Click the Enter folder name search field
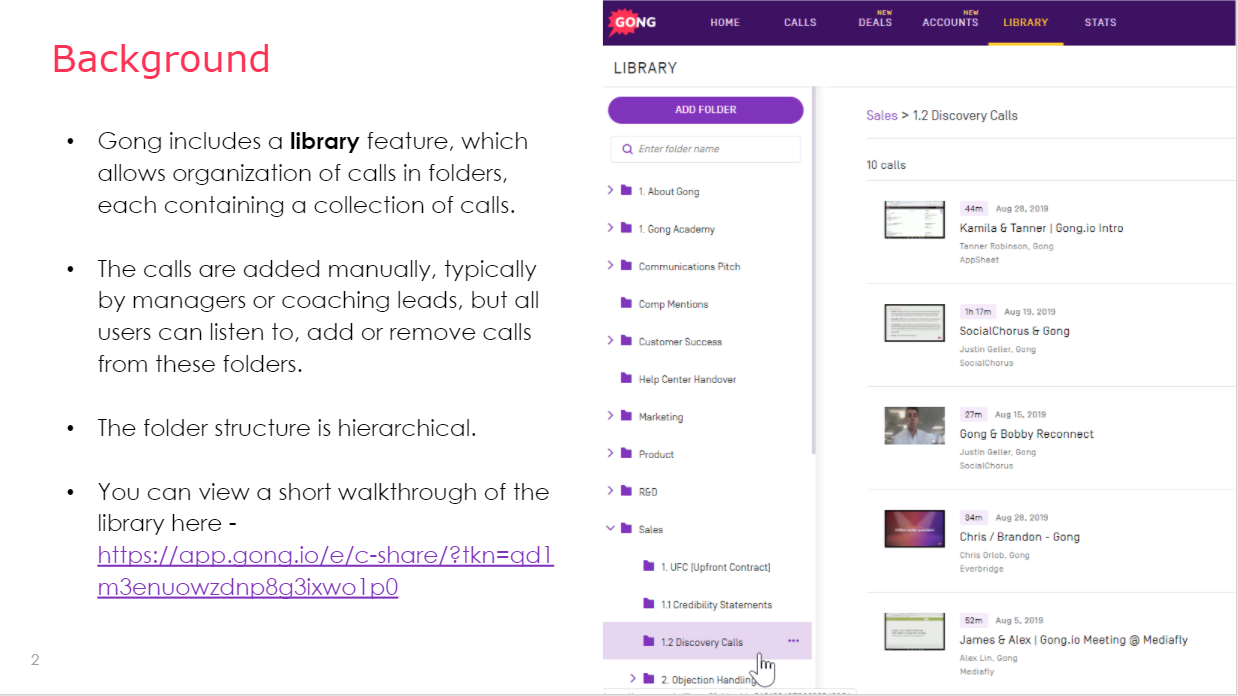Image resolution: width=1238 pixels, height=696 pixels. 706,149
